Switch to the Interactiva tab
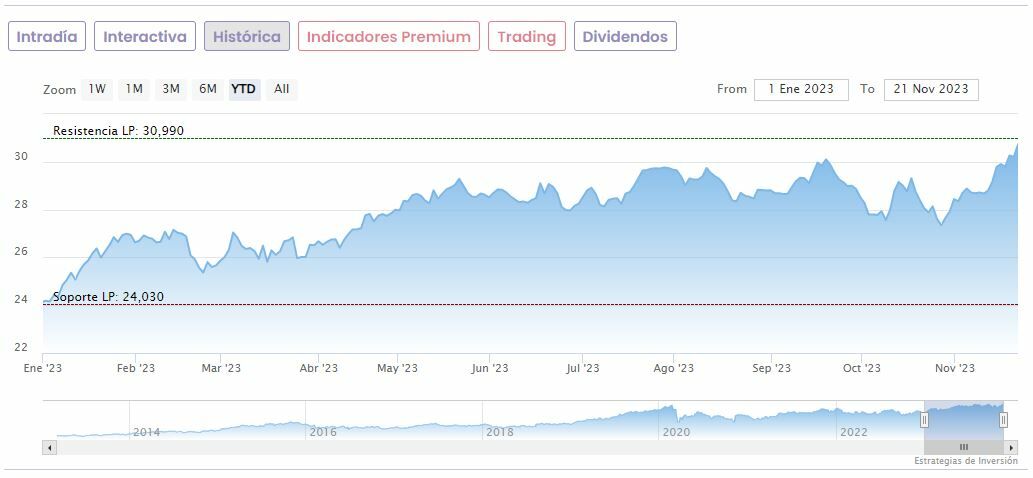Image resolution: width=1033 pixels, height=478 pixels. point(145,37)
